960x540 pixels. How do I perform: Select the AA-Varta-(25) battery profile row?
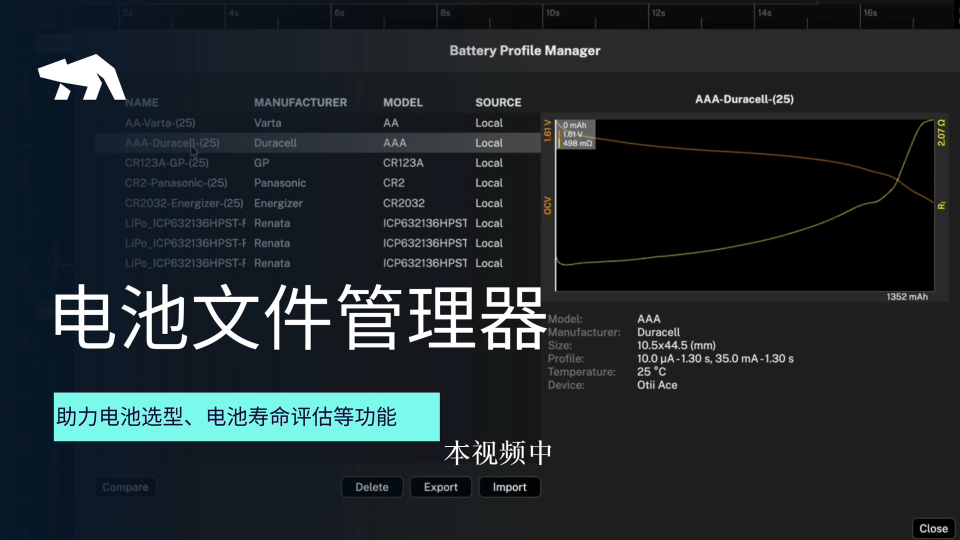(318, 123)
